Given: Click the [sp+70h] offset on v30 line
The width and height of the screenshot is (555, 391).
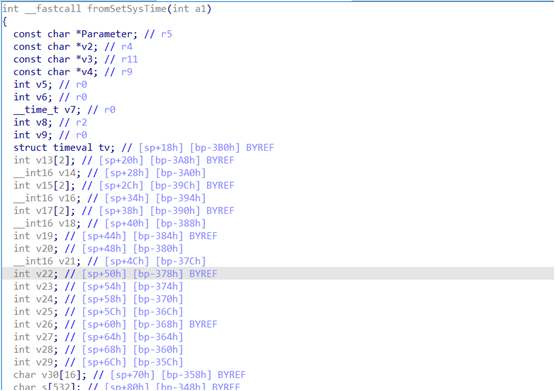Looking at the screenshot, I should coord(133,375).
